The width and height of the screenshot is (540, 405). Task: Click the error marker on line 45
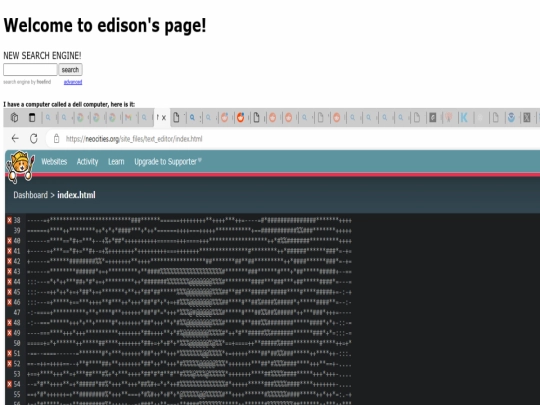10,292
